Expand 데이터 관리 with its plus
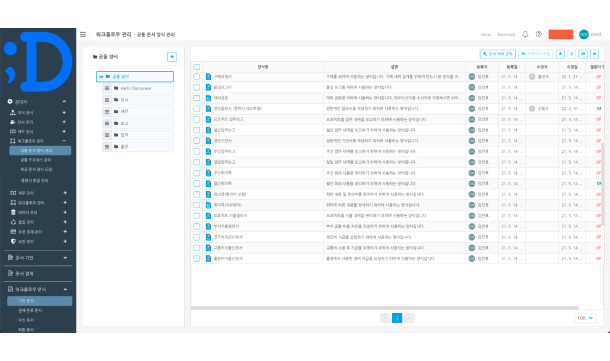610x361 pixels. [x=65, y=212]
